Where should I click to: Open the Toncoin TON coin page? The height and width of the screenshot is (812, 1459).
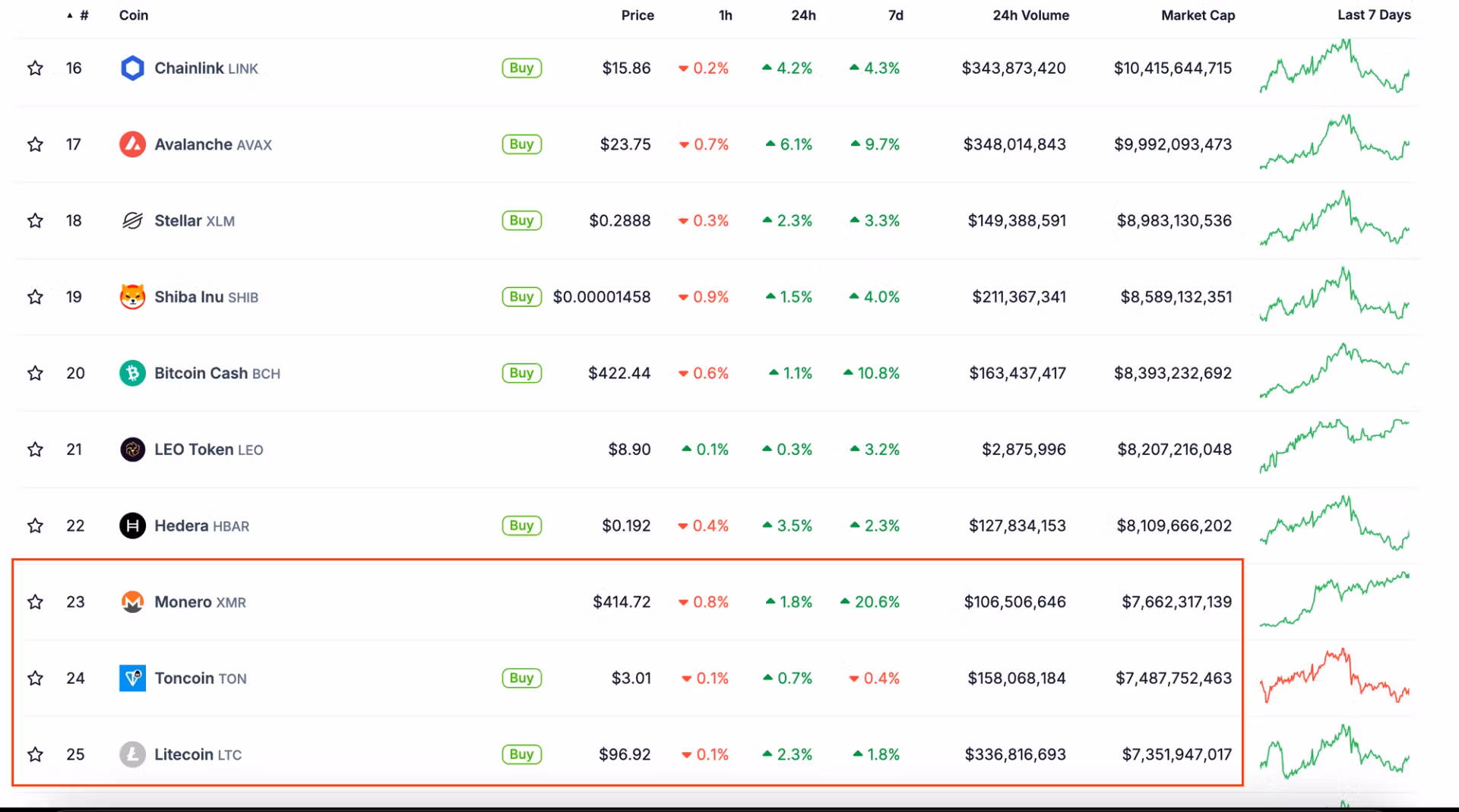(201, 678)
